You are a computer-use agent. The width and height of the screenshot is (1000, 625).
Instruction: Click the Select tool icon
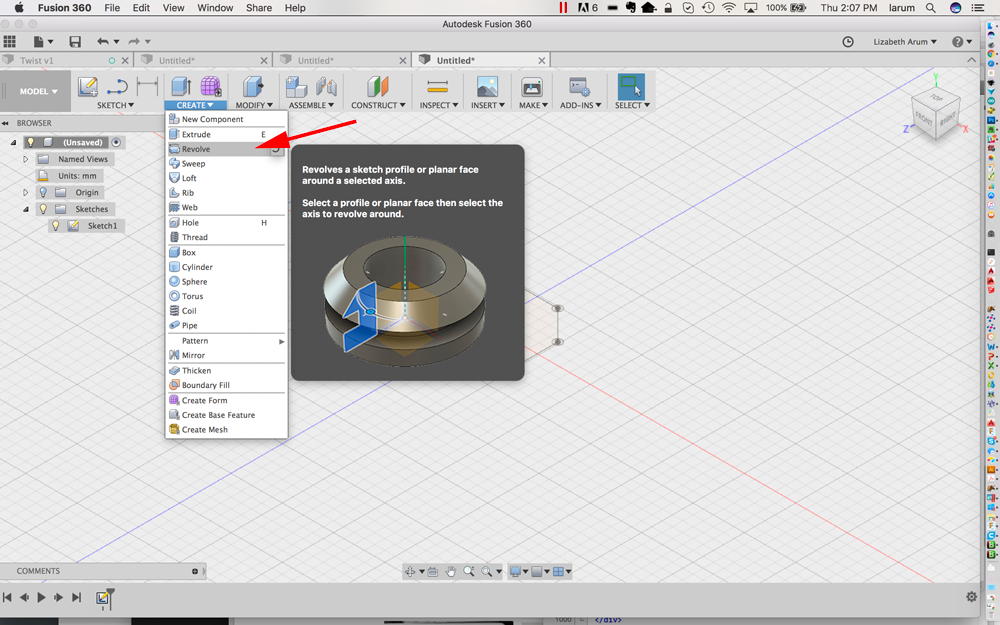(631, 87)
